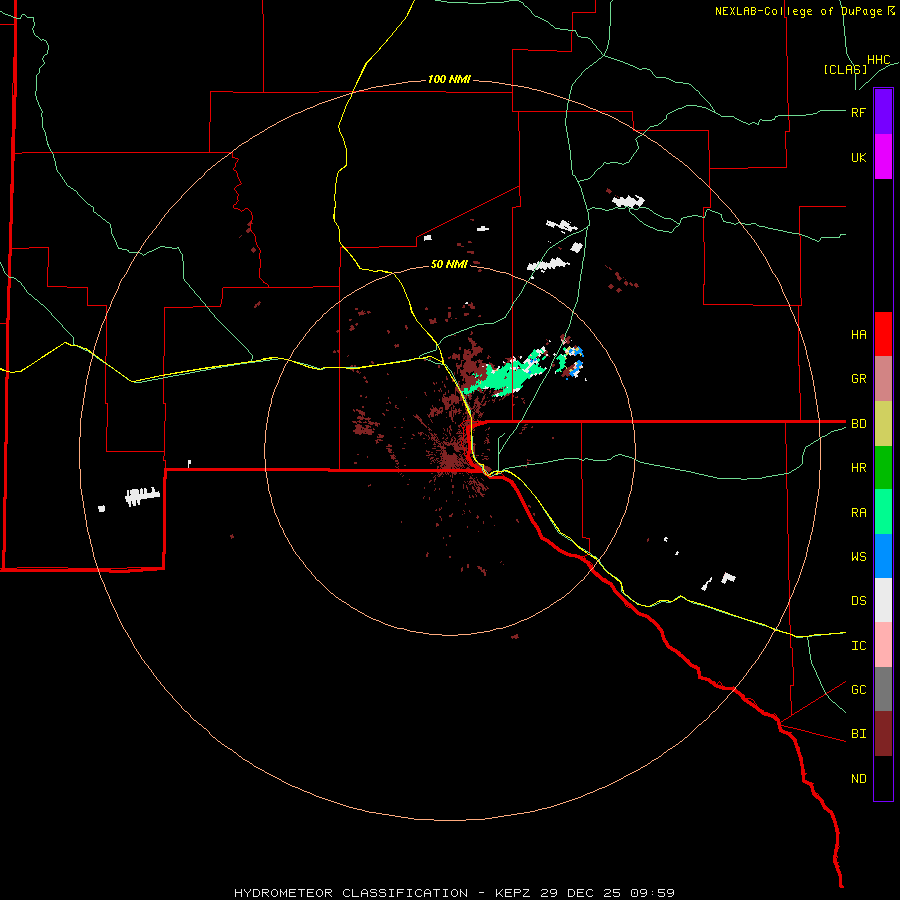This screenshot has width=900, height=900.
Task: Click the HA legend label
Action: coord(858,335)
